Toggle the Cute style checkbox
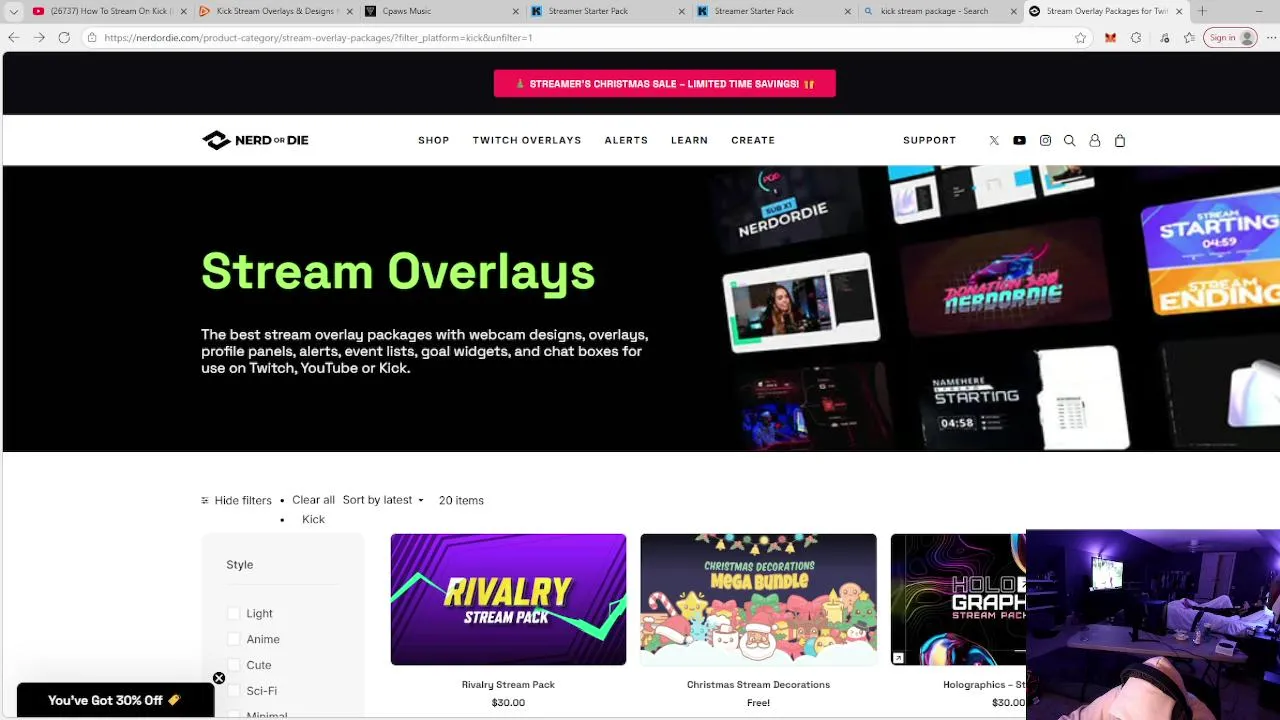The image size is (1280, 720). tap(234, 665)
